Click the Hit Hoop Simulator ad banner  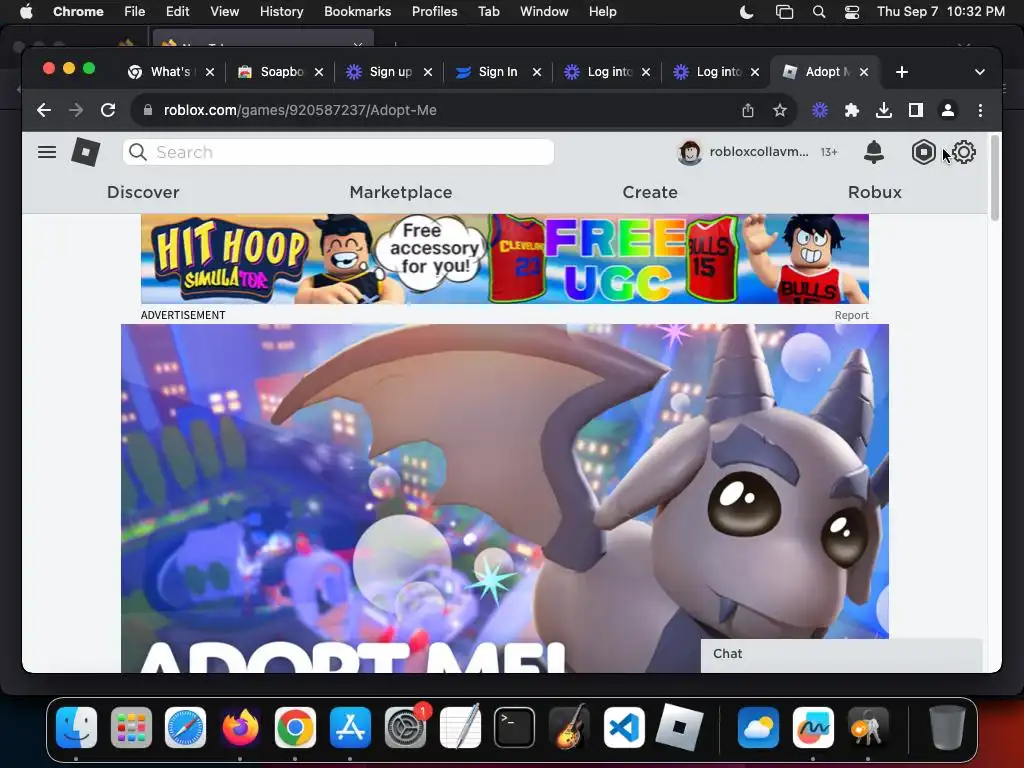505,259
